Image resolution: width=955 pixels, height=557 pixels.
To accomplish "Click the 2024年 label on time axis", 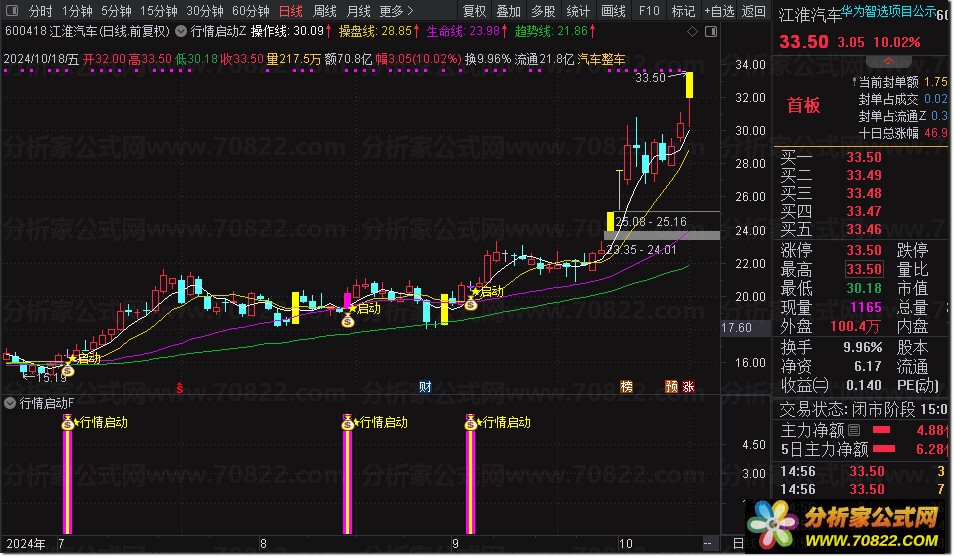I will coord(26,544).
